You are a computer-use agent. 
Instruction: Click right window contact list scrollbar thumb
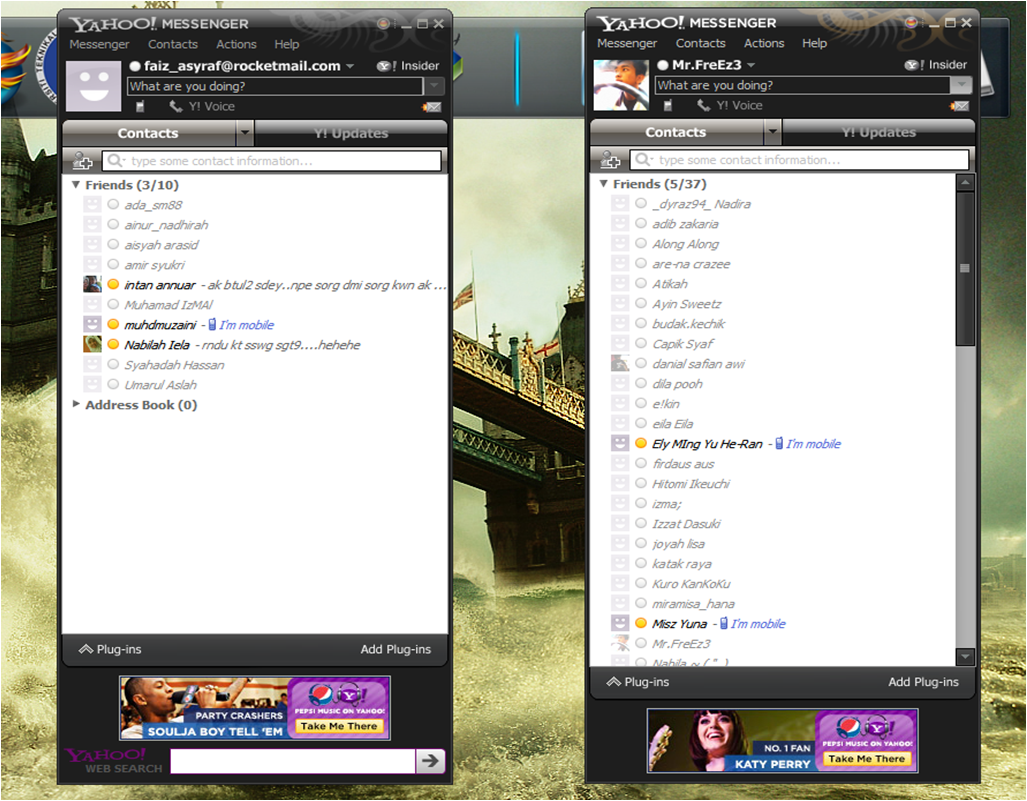tap(965, 269)
